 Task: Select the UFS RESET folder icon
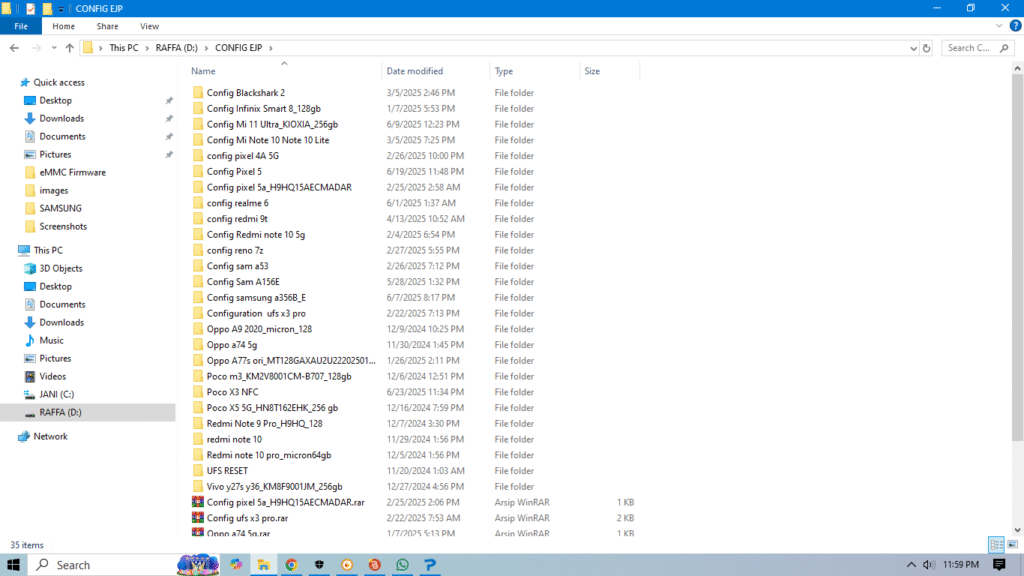(x=198, y=471)
